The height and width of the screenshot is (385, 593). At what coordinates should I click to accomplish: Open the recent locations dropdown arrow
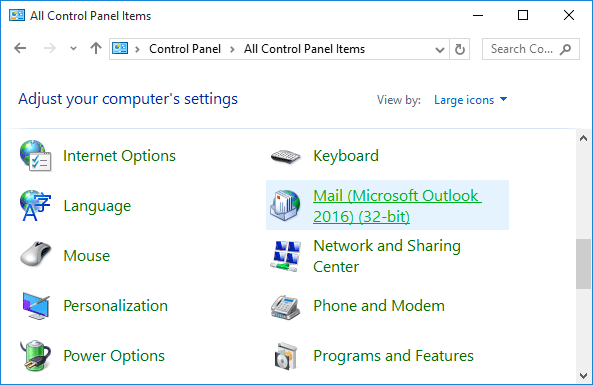(73, 48)
